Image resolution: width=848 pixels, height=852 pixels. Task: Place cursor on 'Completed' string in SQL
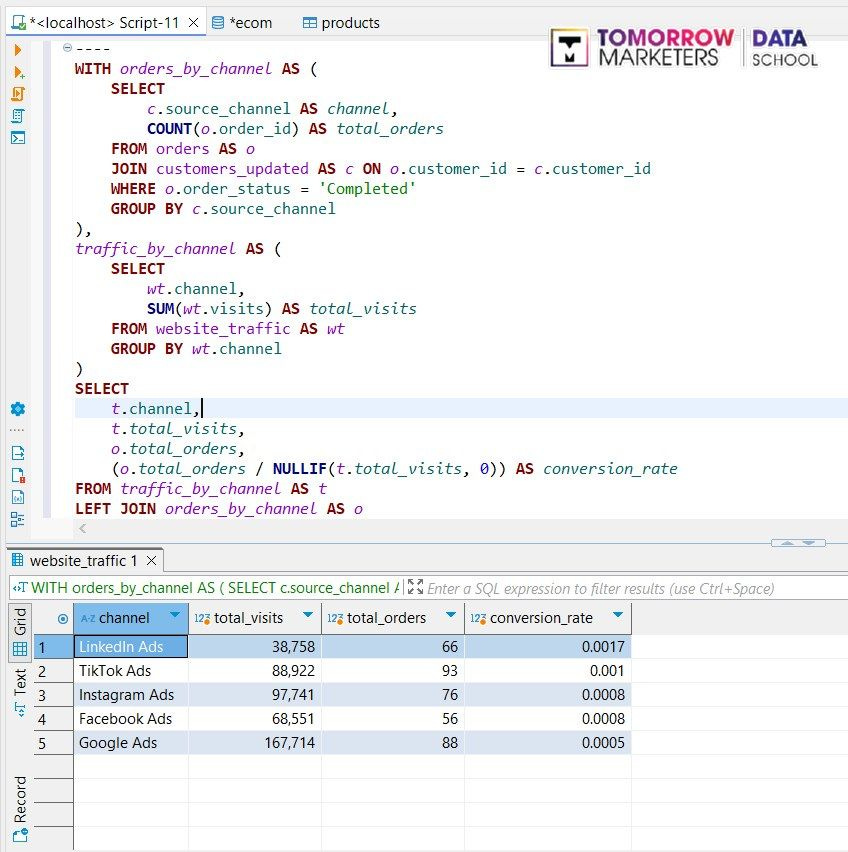[x=367, y=189]
